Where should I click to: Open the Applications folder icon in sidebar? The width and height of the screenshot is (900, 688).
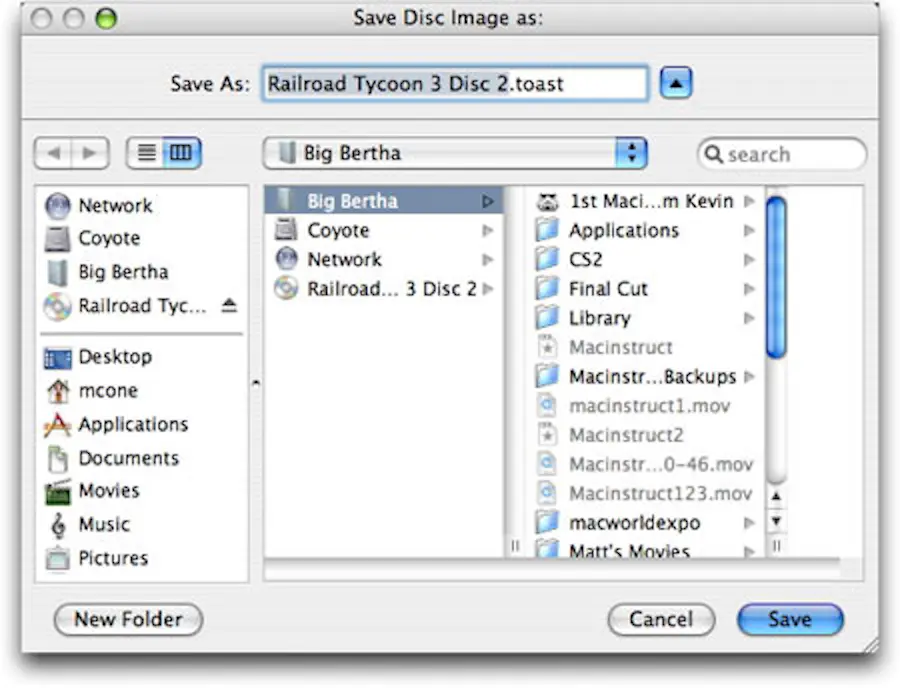click(58, 424)
